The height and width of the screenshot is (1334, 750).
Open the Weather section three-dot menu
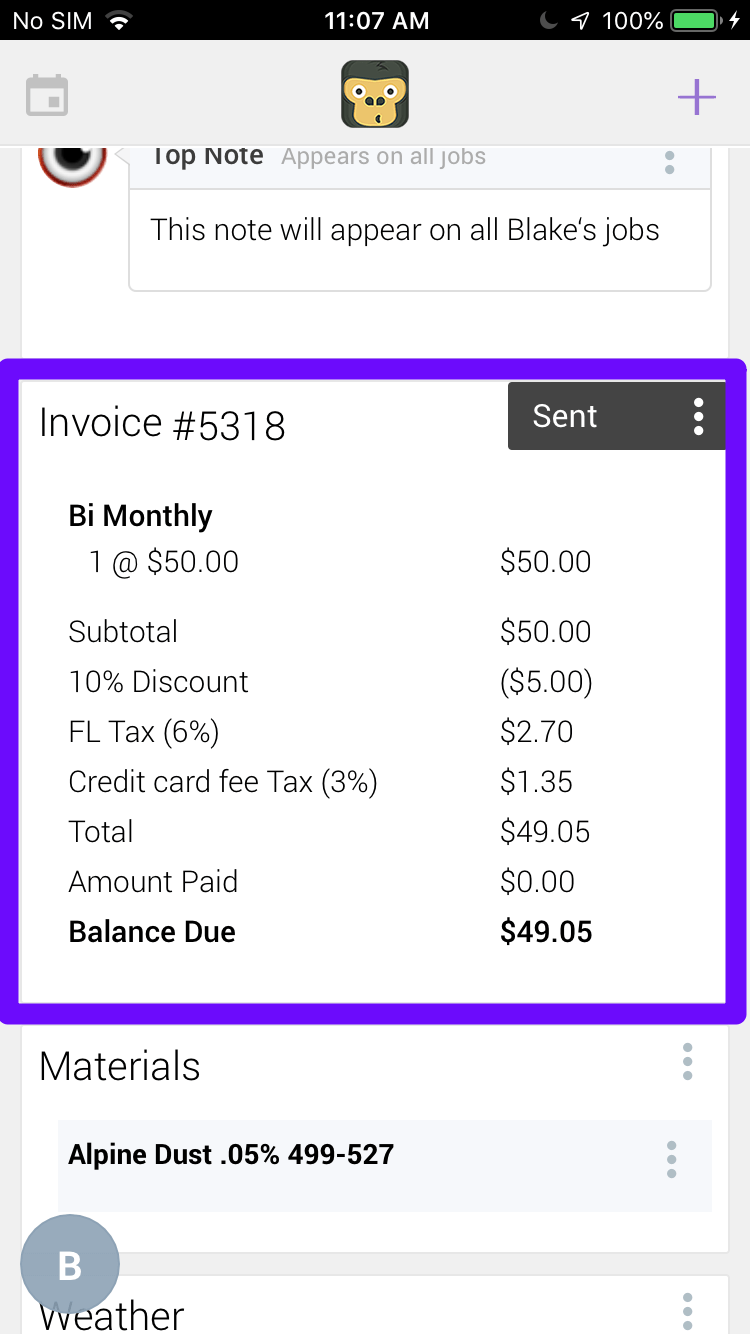(x=687, y=1311)
